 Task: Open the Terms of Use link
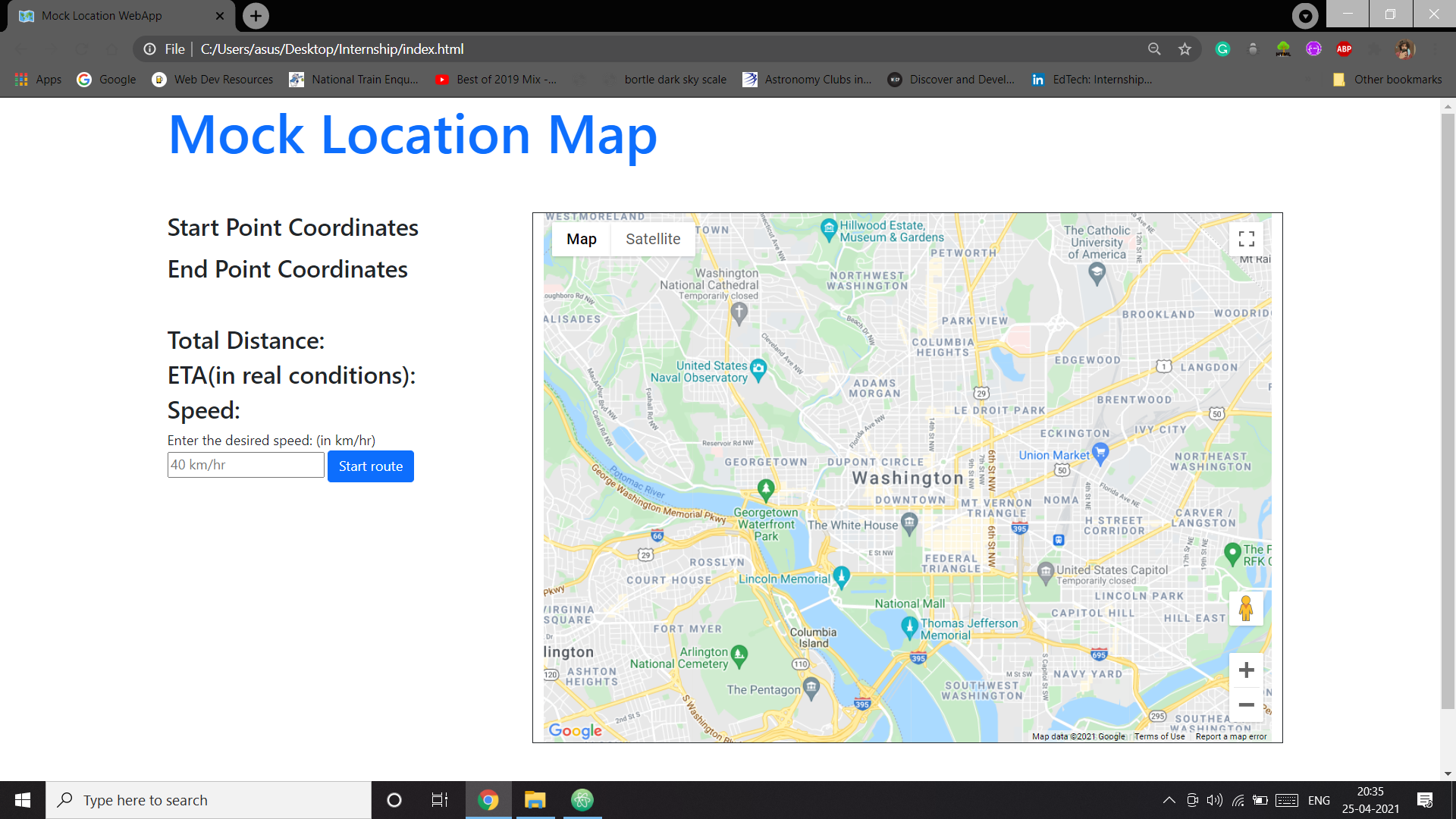coord(1159,736)
